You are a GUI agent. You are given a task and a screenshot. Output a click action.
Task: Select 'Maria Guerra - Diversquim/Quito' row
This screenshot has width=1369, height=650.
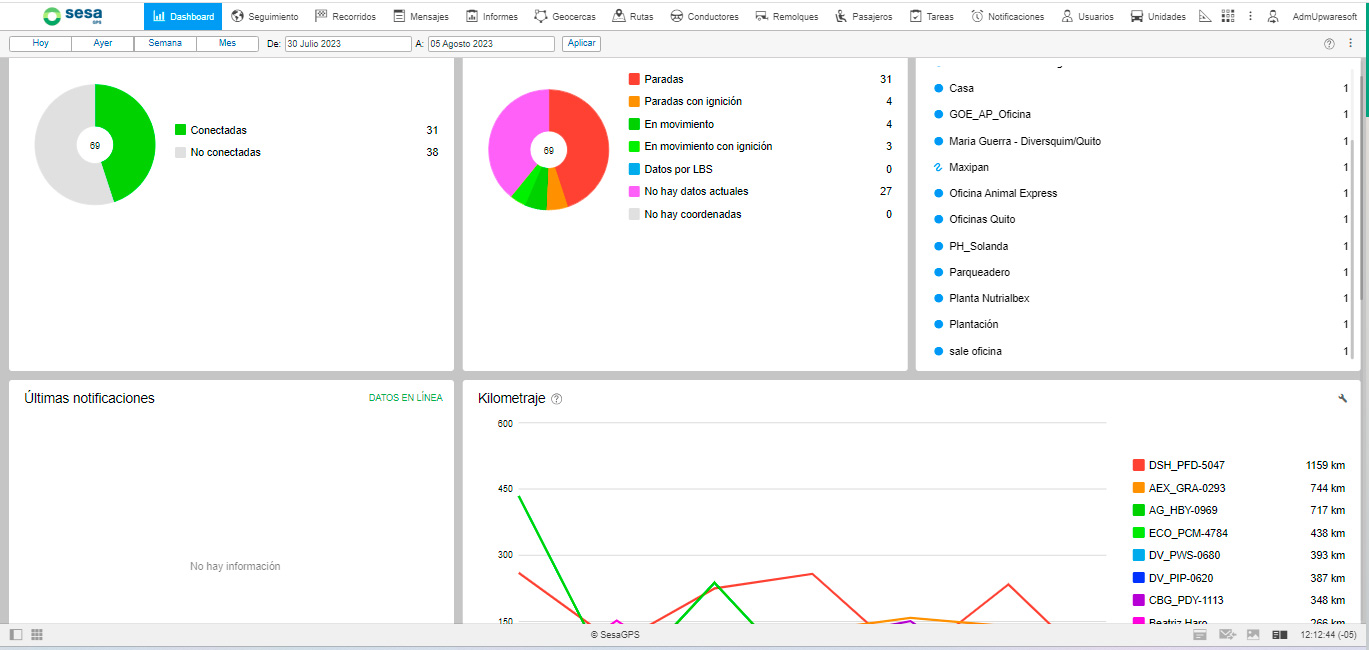point(1141,141)
